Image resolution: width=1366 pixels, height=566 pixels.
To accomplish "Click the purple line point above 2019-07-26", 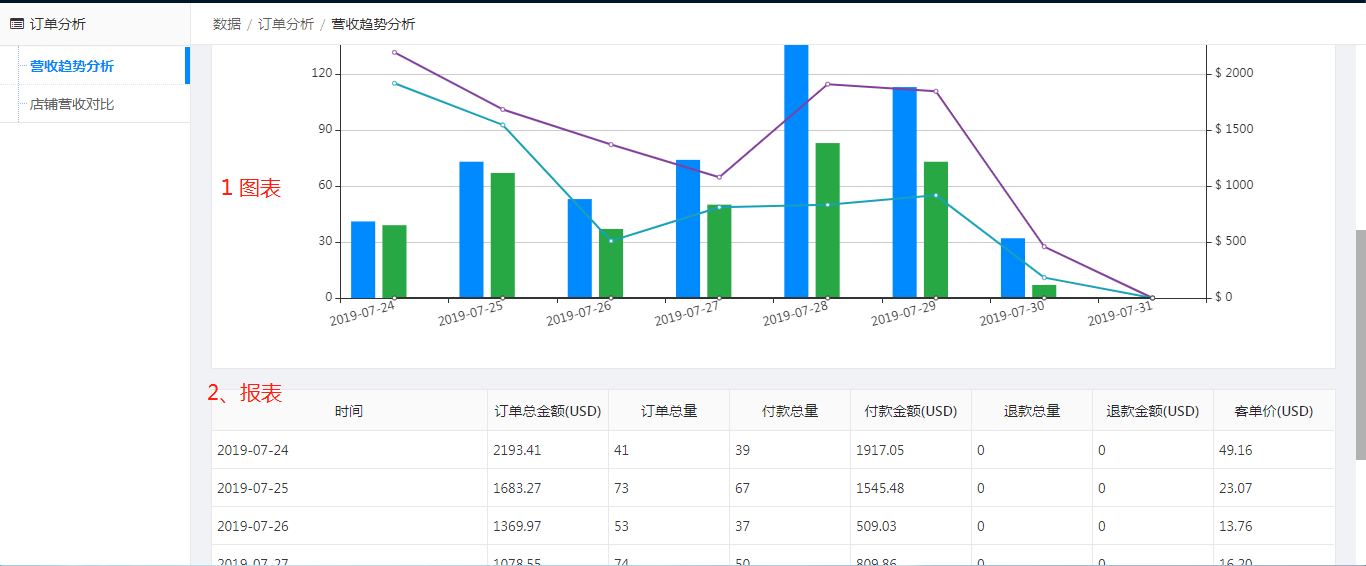I will 611,144.
